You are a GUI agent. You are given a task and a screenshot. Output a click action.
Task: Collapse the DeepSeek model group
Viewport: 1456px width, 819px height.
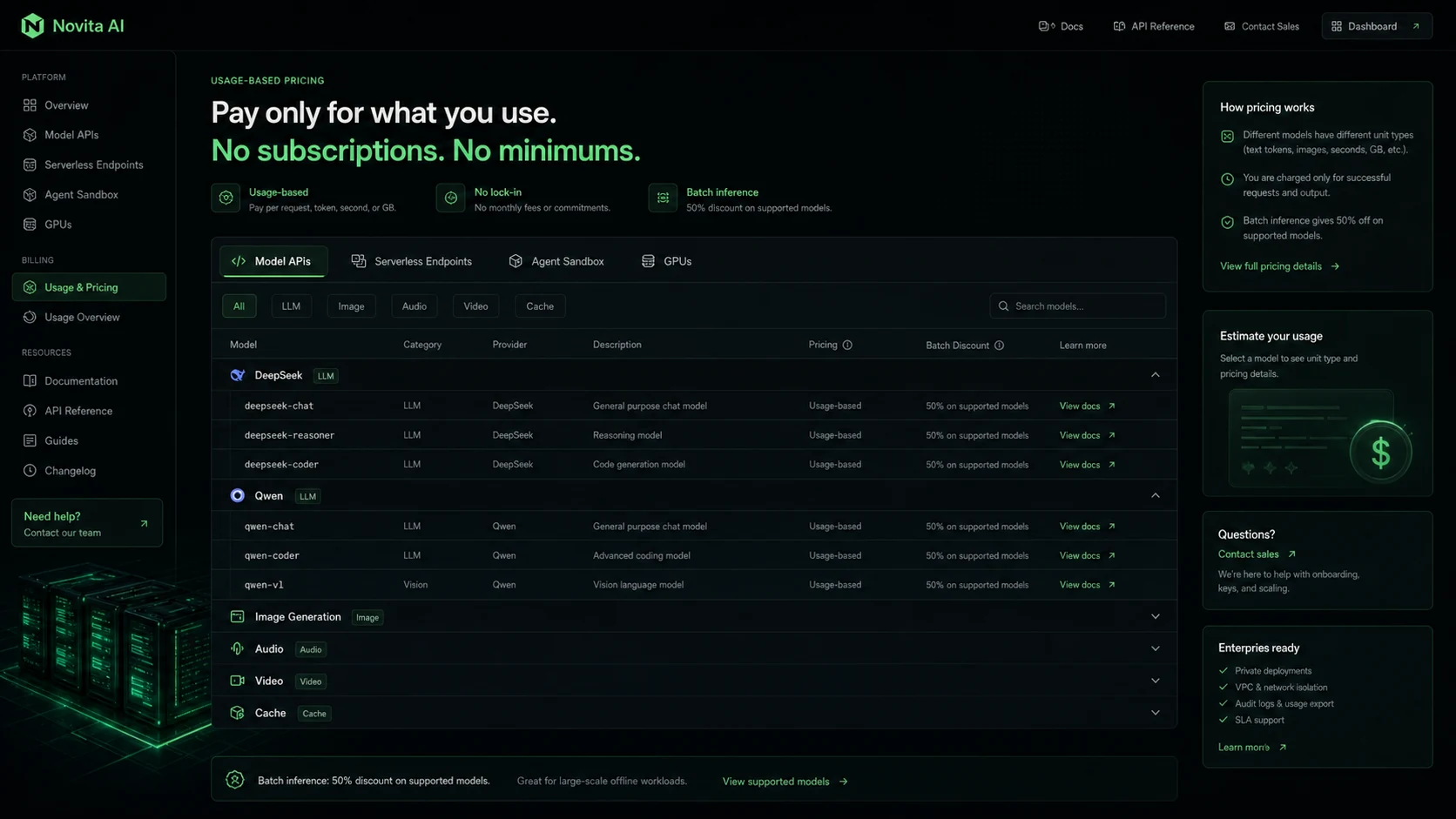click(x=1156, y=375)
